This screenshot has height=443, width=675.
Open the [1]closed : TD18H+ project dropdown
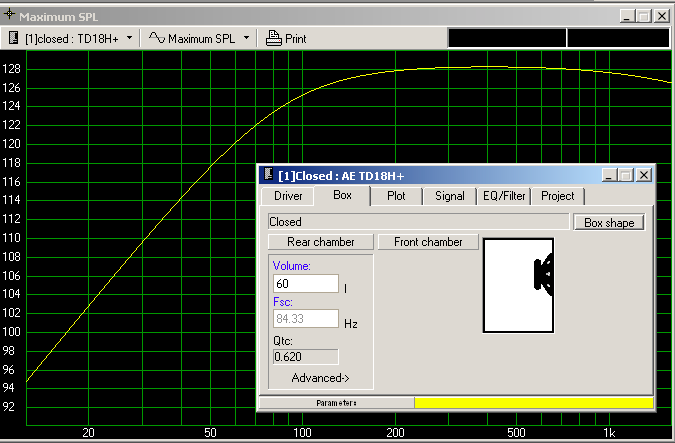pos(130,38)
